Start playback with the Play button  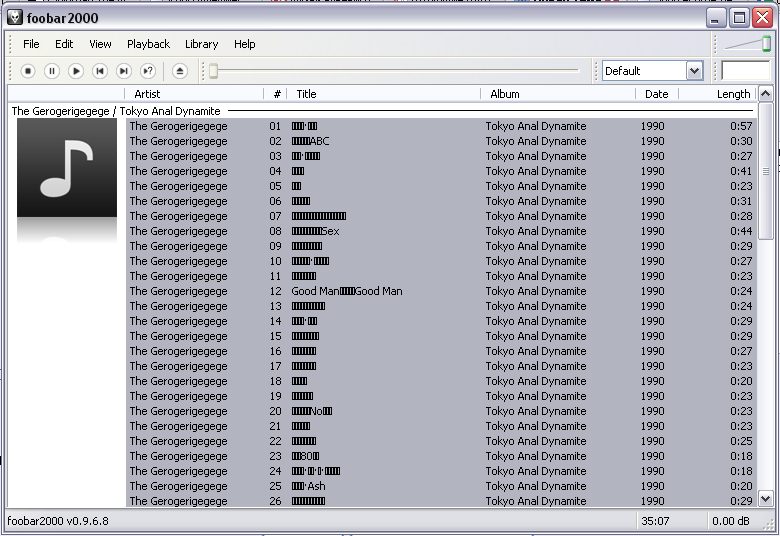pyautogui.click(x=76, y=71)
